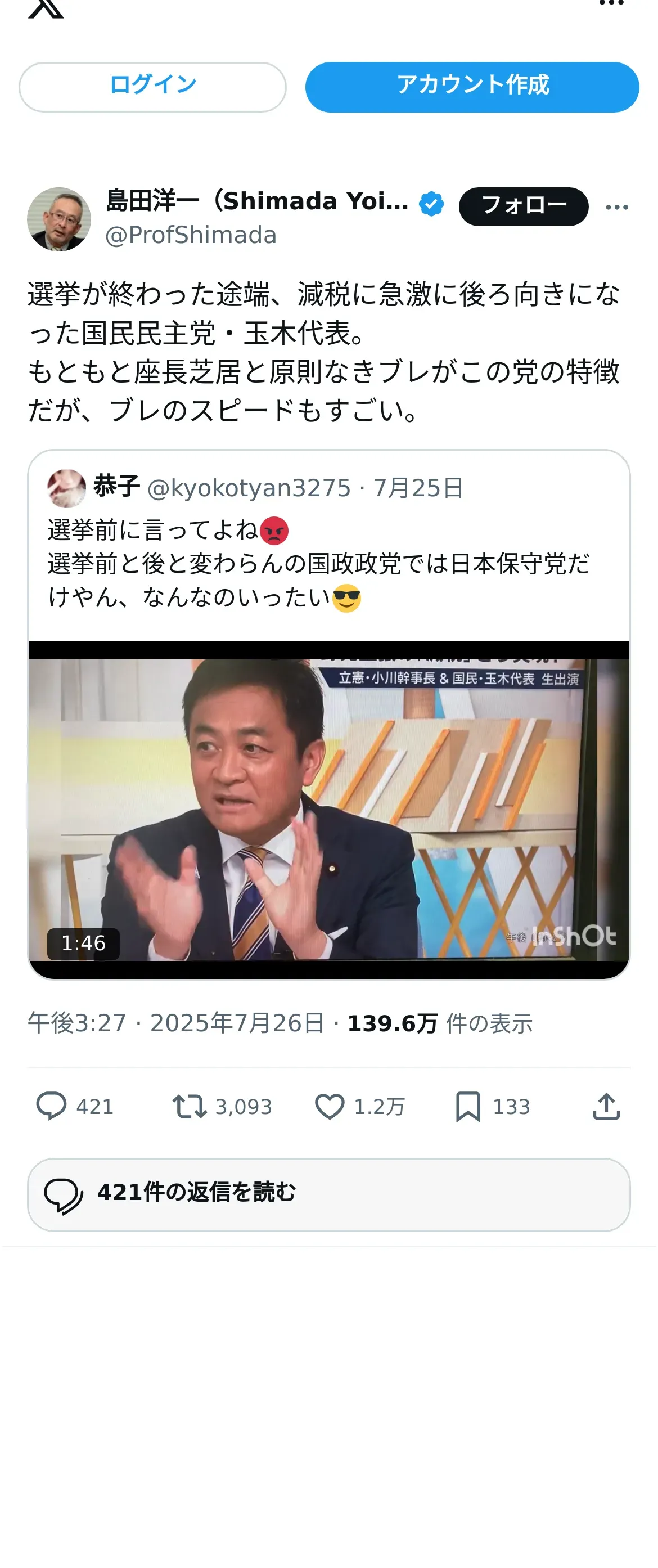This screenshot has width=658, height=1568.
Task: Like the tweet with heart icon
Action: 330,1106
